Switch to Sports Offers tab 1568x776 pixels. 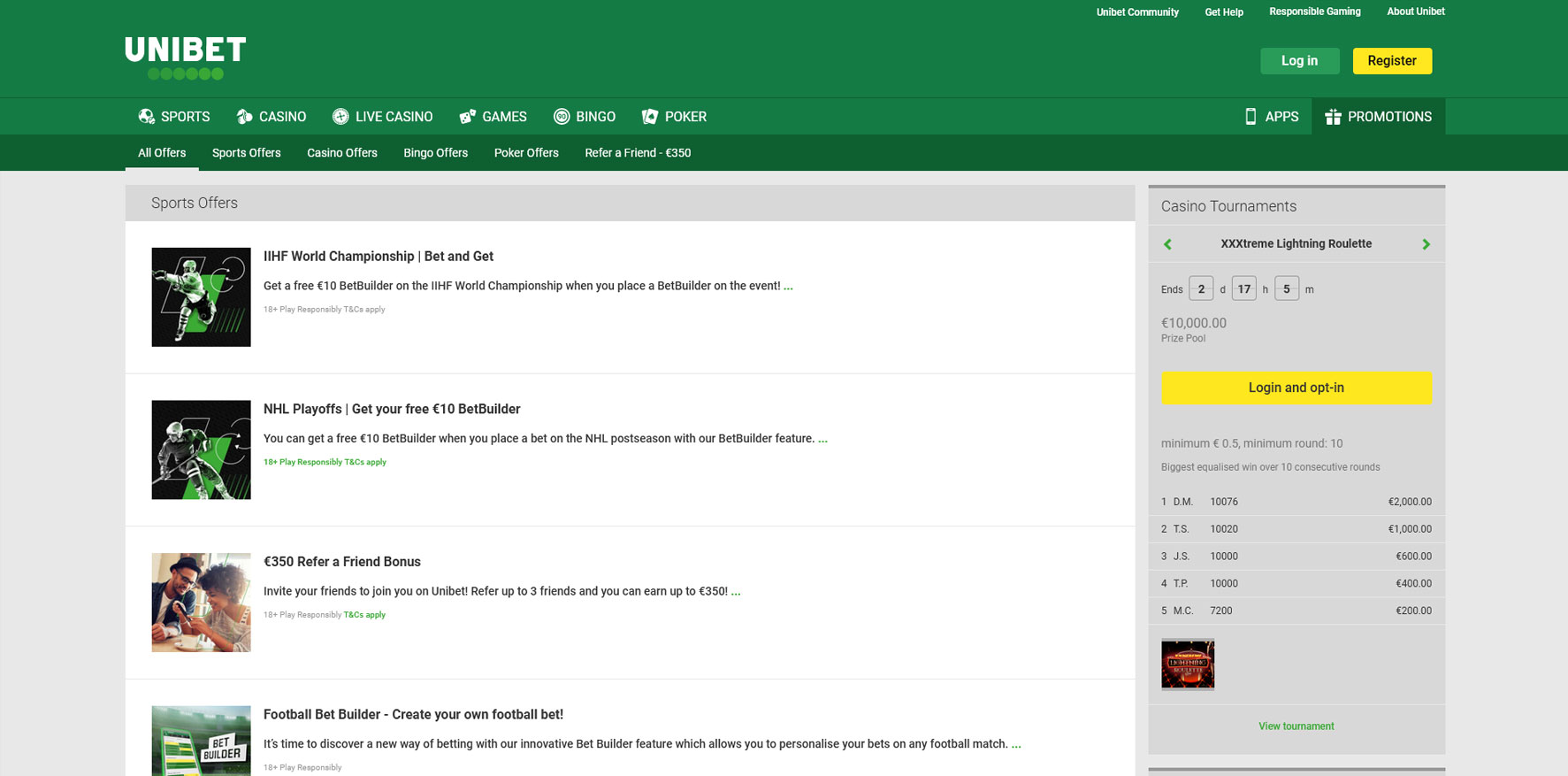pos(247,153)
